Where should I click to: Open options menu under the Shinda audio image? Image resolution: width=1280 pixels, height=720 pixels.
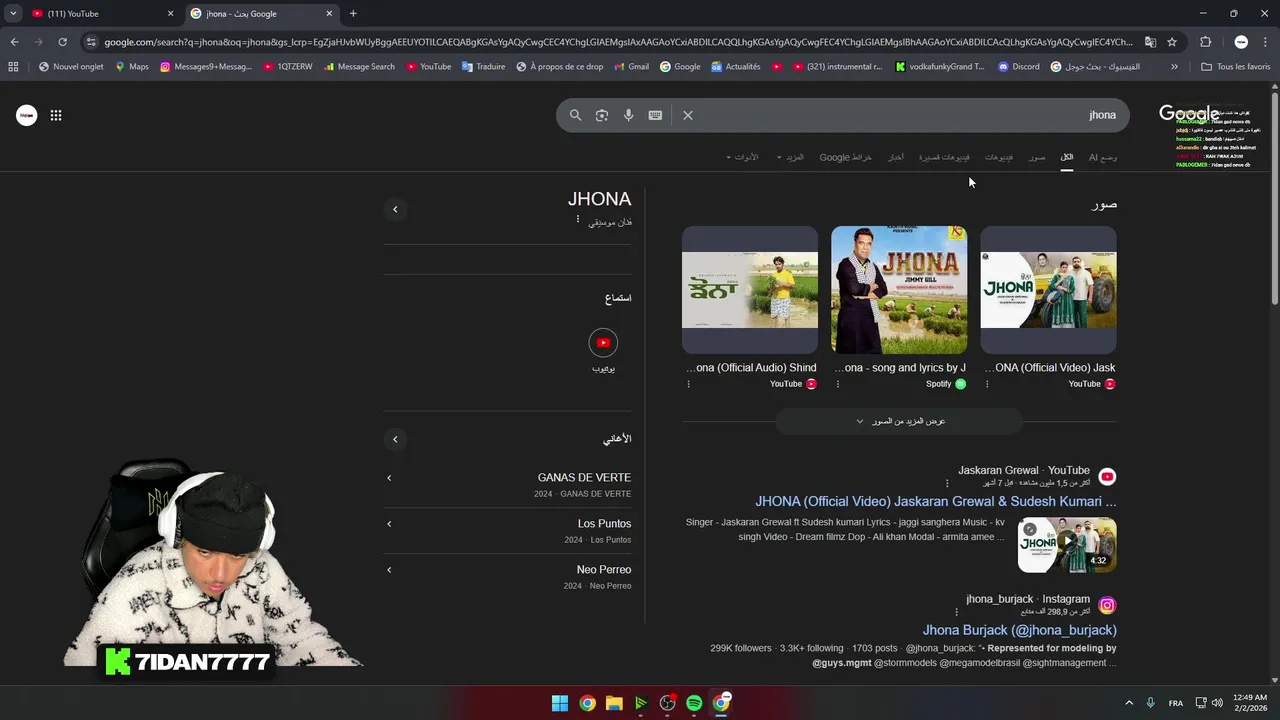click(688, 384)
